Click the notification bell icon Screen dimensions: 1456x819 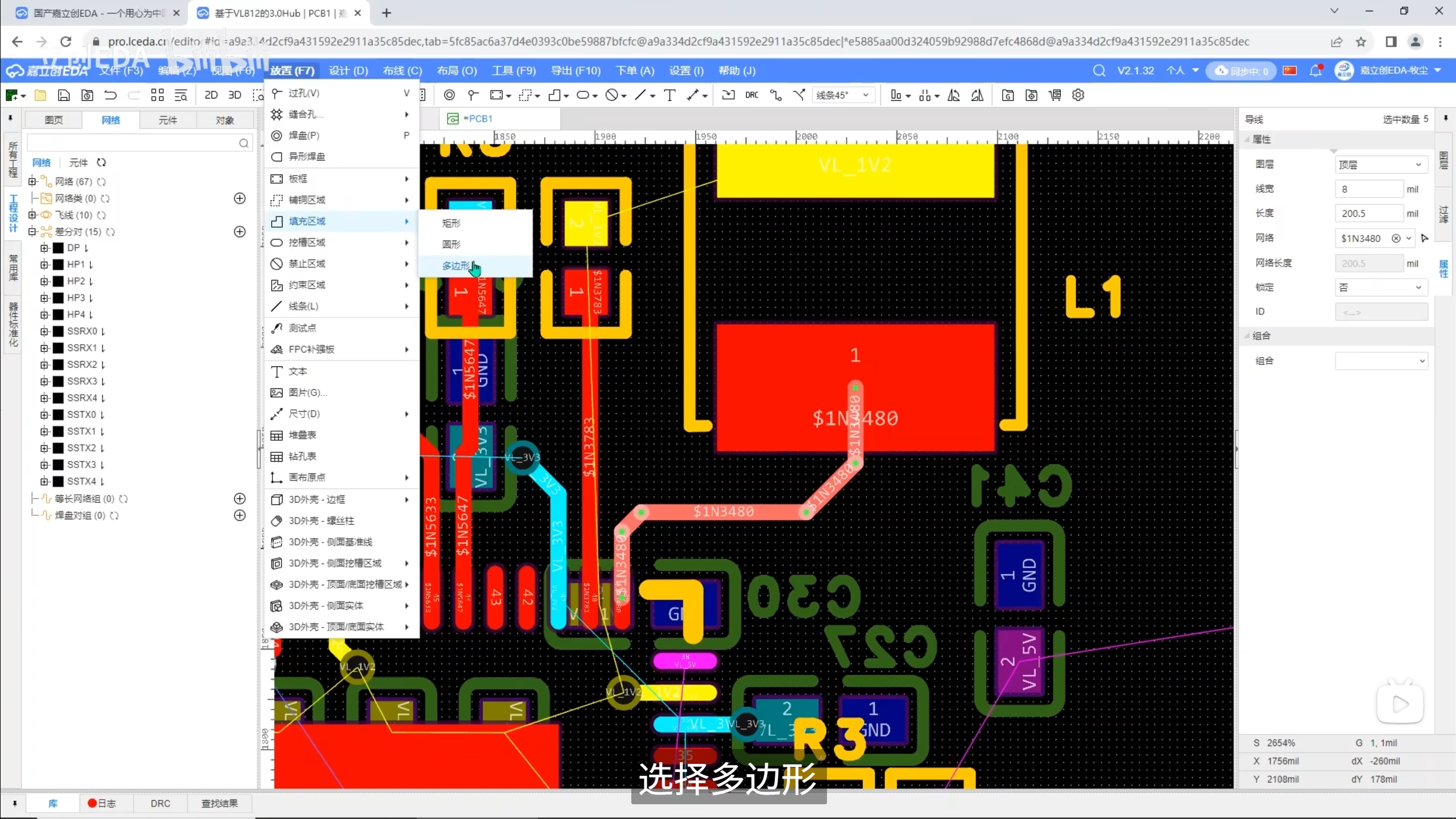1315,71
